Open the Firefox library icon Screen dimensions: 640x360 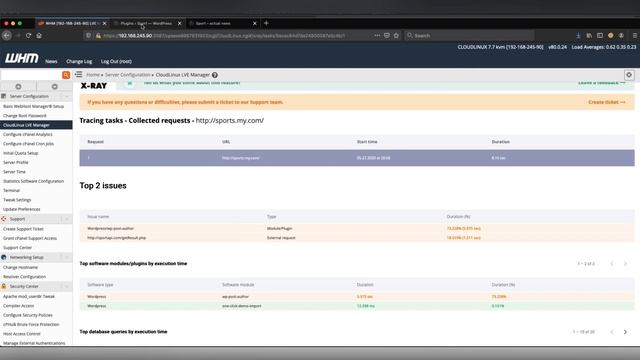(589, 36)
